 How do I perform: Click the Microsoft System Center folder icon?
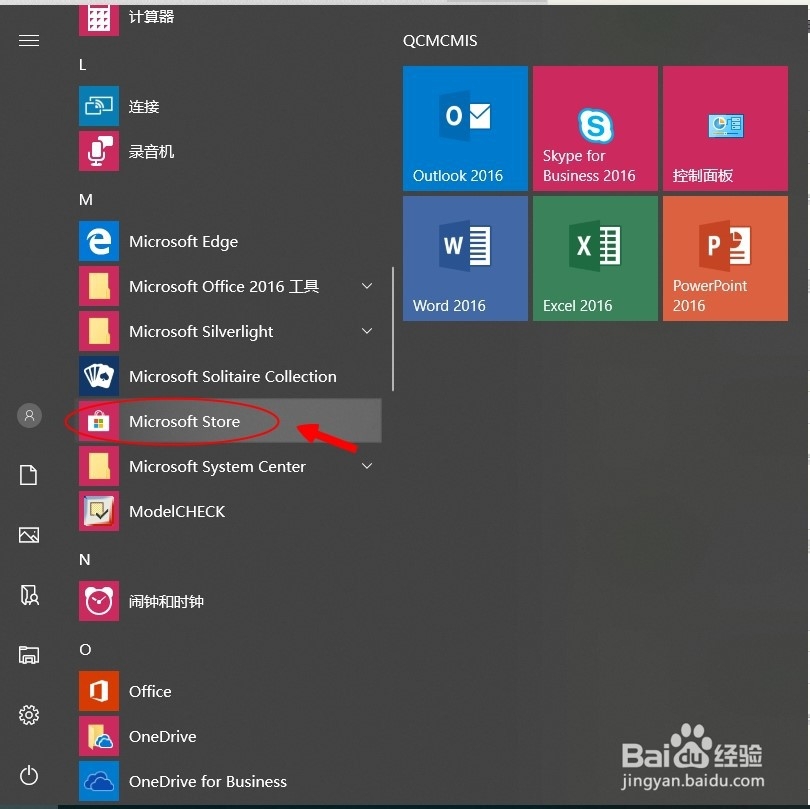pos(99,466)
